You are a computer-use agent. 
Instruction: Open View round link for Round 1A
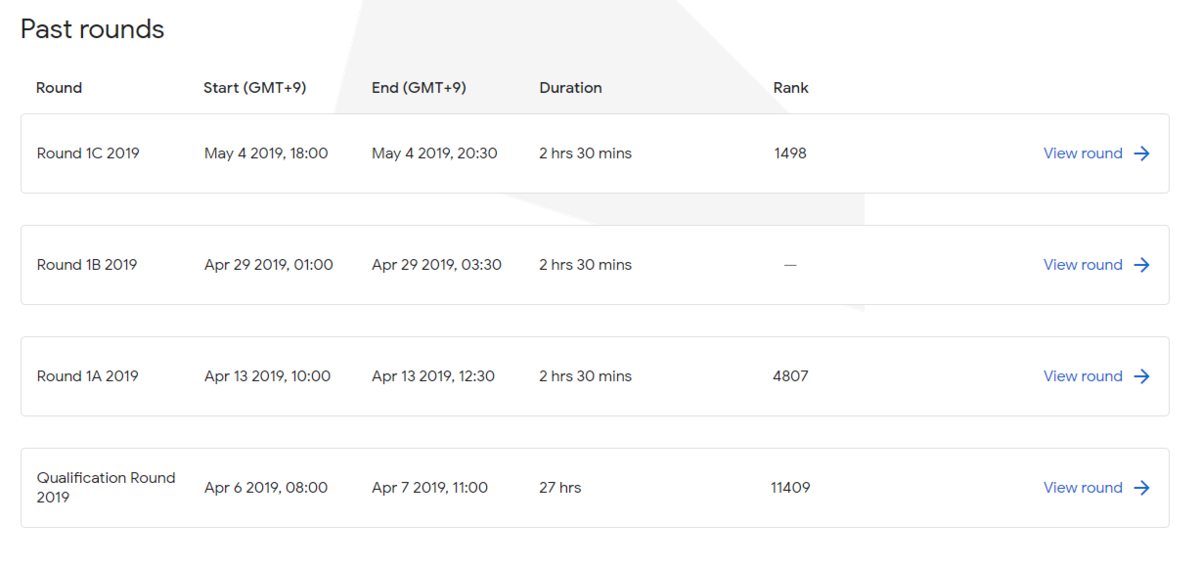(x=1083, y=376)
